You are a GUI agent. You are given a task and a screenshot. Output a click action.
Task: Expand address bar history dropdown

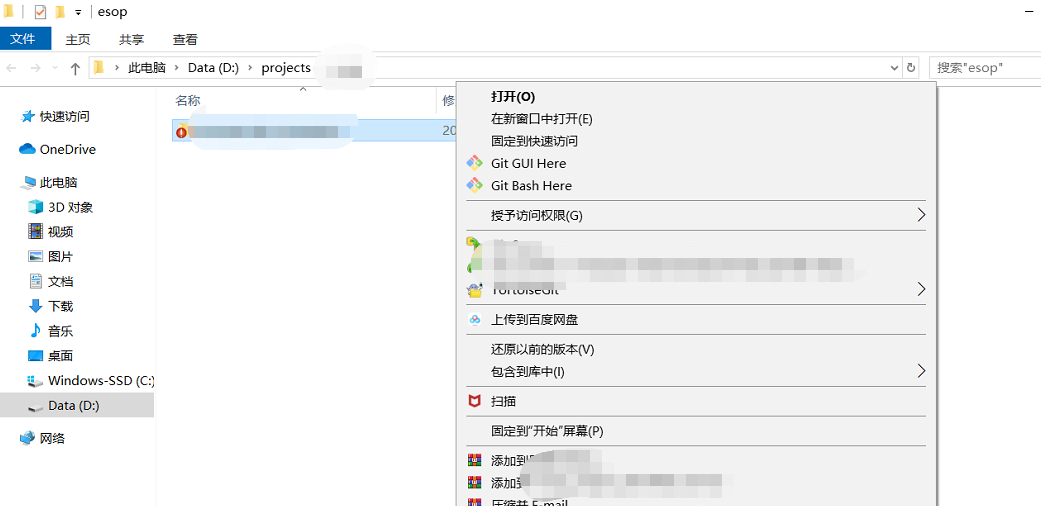click(894, 68)
